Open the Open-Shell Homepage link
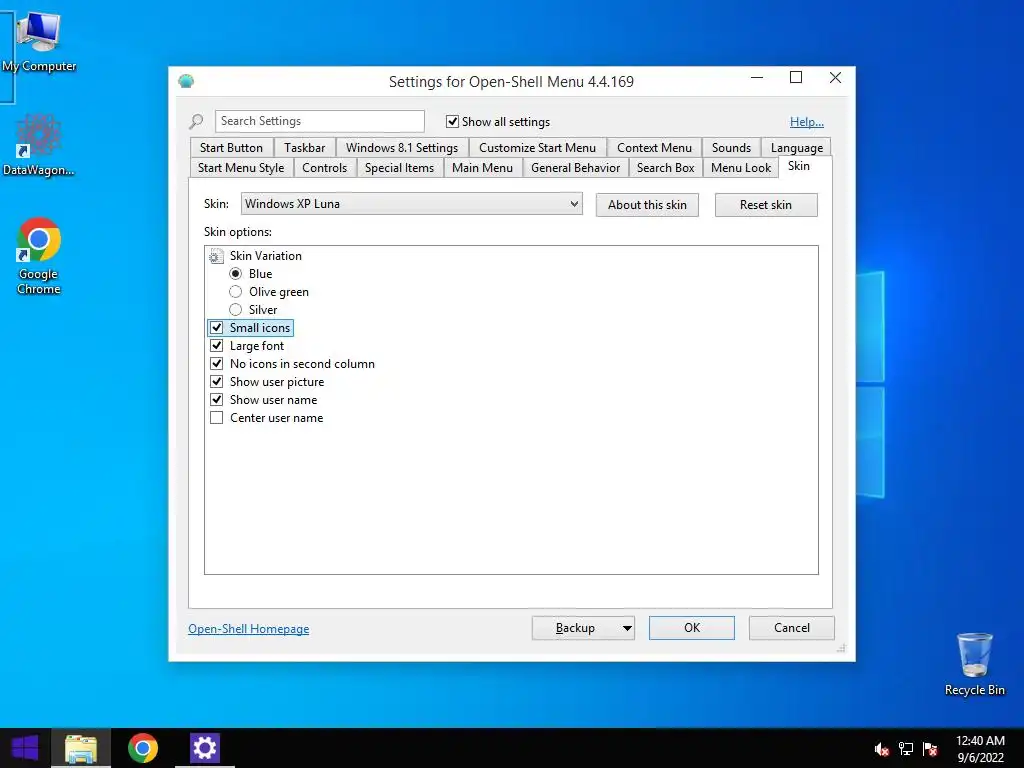The width and height of the screenshot is (1024, 768). [249, 629]
